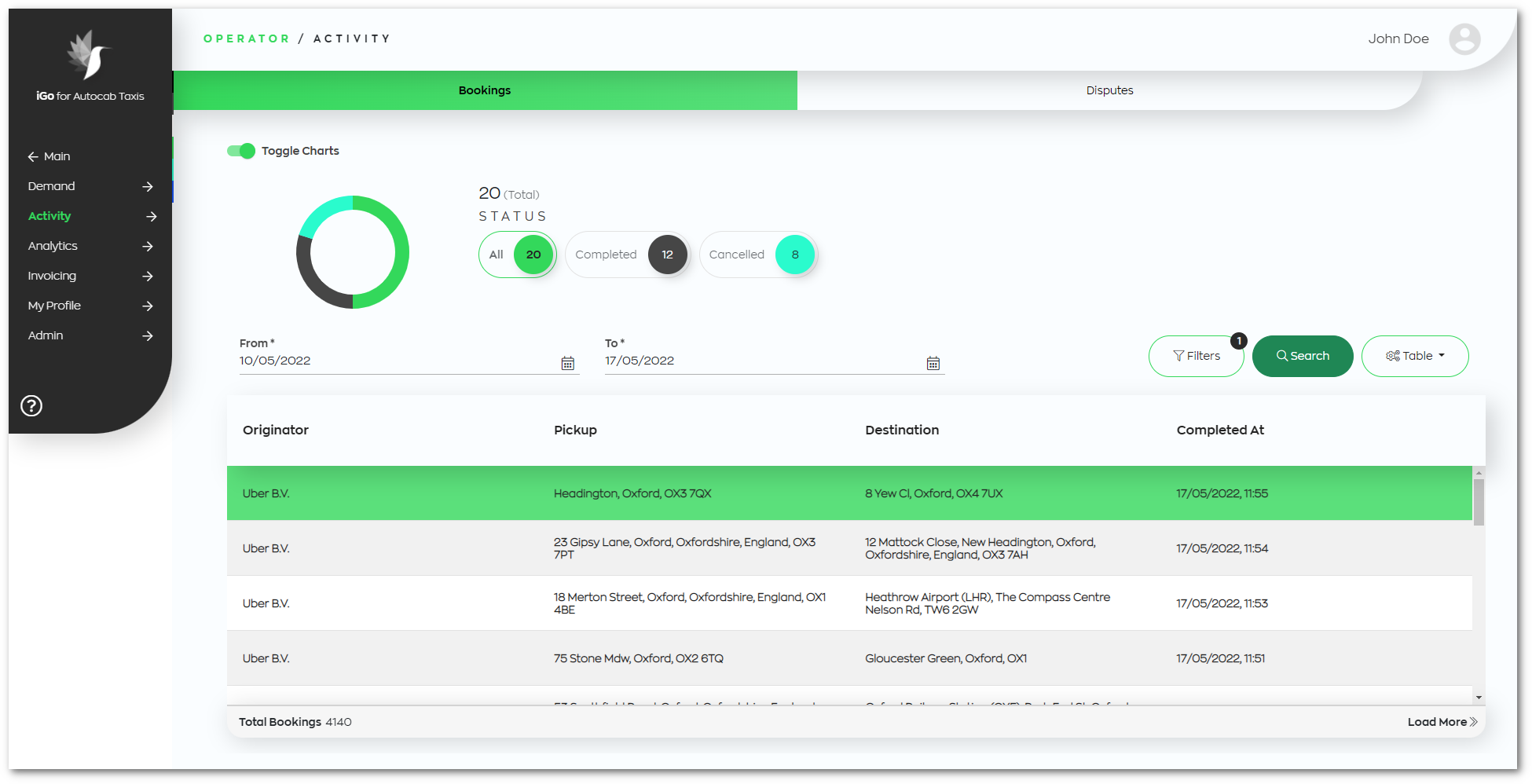Click the 17/05/2022, 11:55 timestamp
The image size is (1532, 784).
1222,493
